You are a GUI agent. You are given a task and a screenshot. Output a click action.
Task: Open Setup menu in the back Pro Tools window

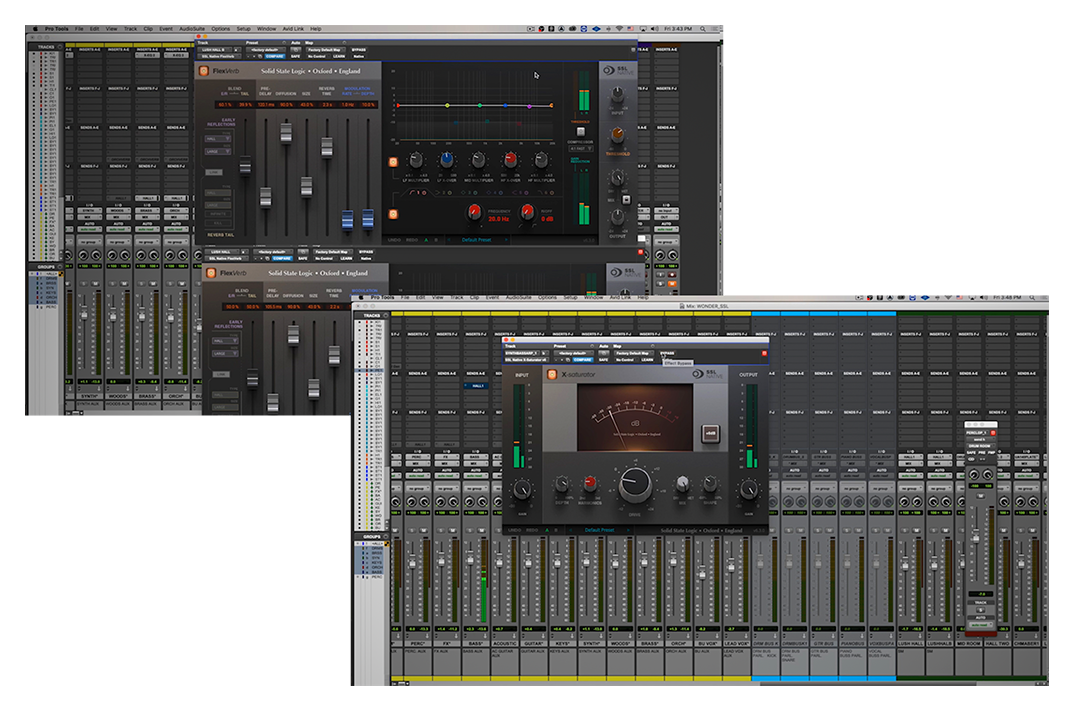(x=243, y=29)
